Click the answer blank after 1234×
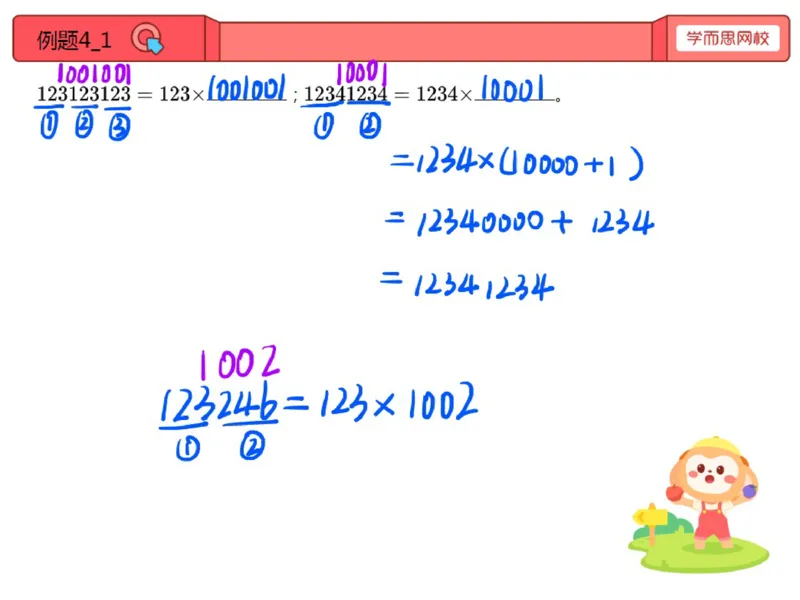The width and height of the screenshot is (800, 600). pyautogui.click(x=514, y=89)
